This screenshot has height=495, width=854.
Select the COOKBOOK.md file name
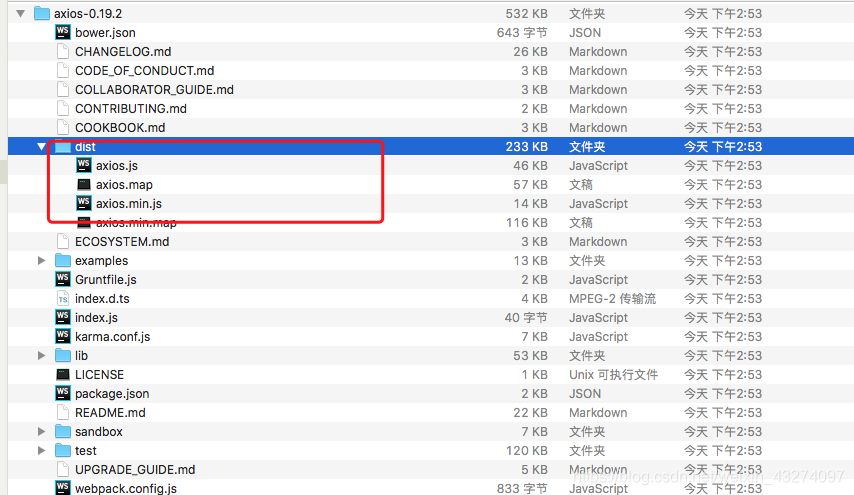click(120, 128)
